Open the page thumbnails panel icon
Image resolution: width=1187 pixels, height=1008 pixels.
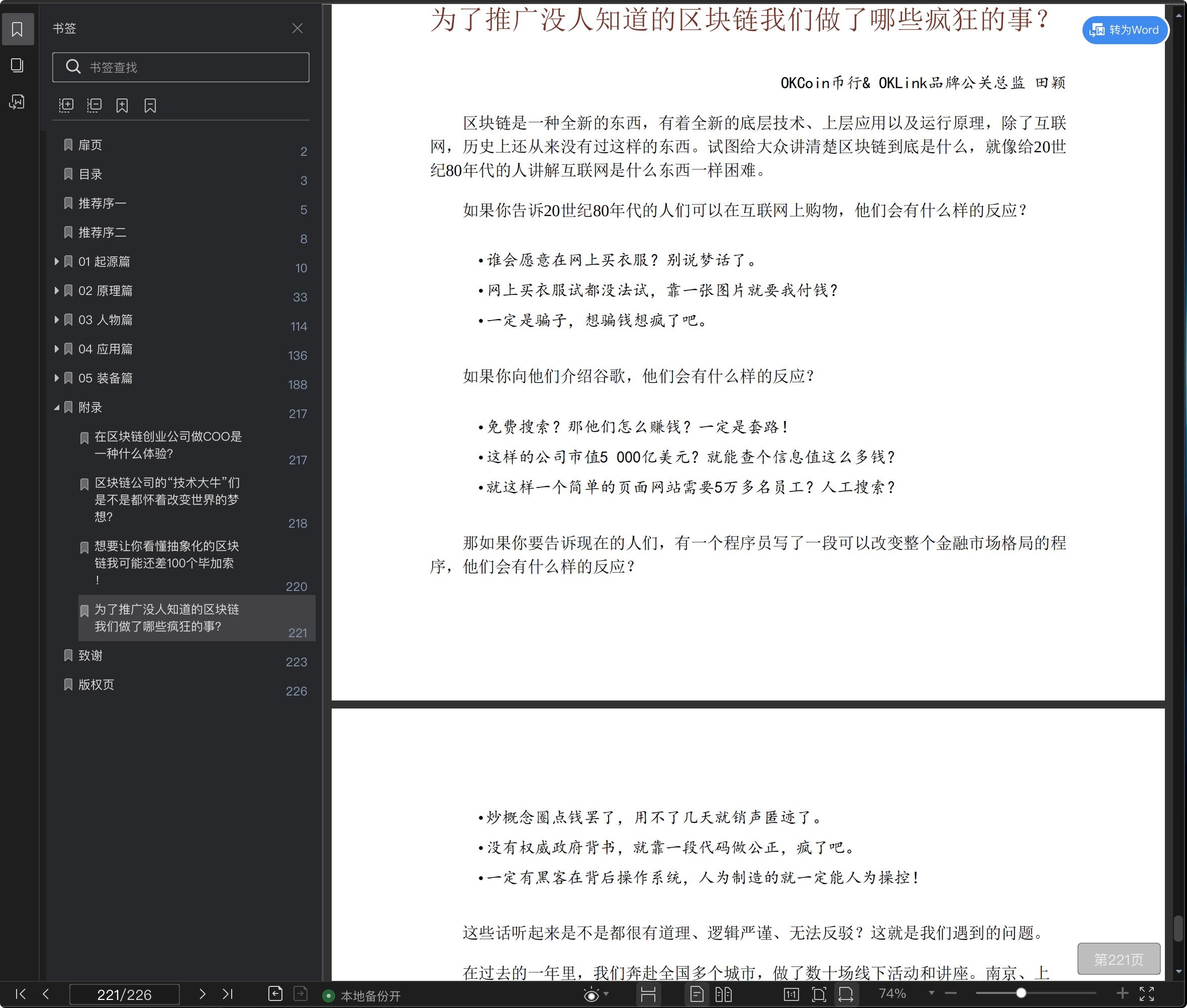17,65
